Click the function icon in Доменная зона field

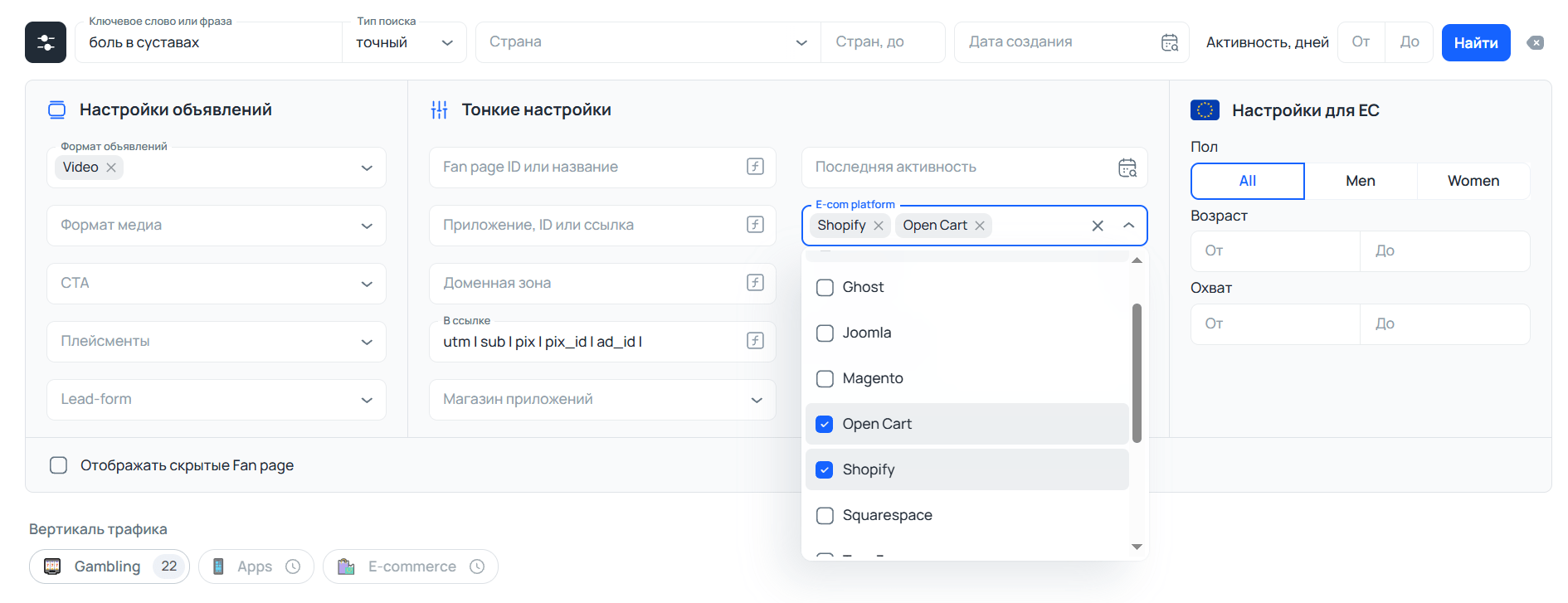click(755, 283)
